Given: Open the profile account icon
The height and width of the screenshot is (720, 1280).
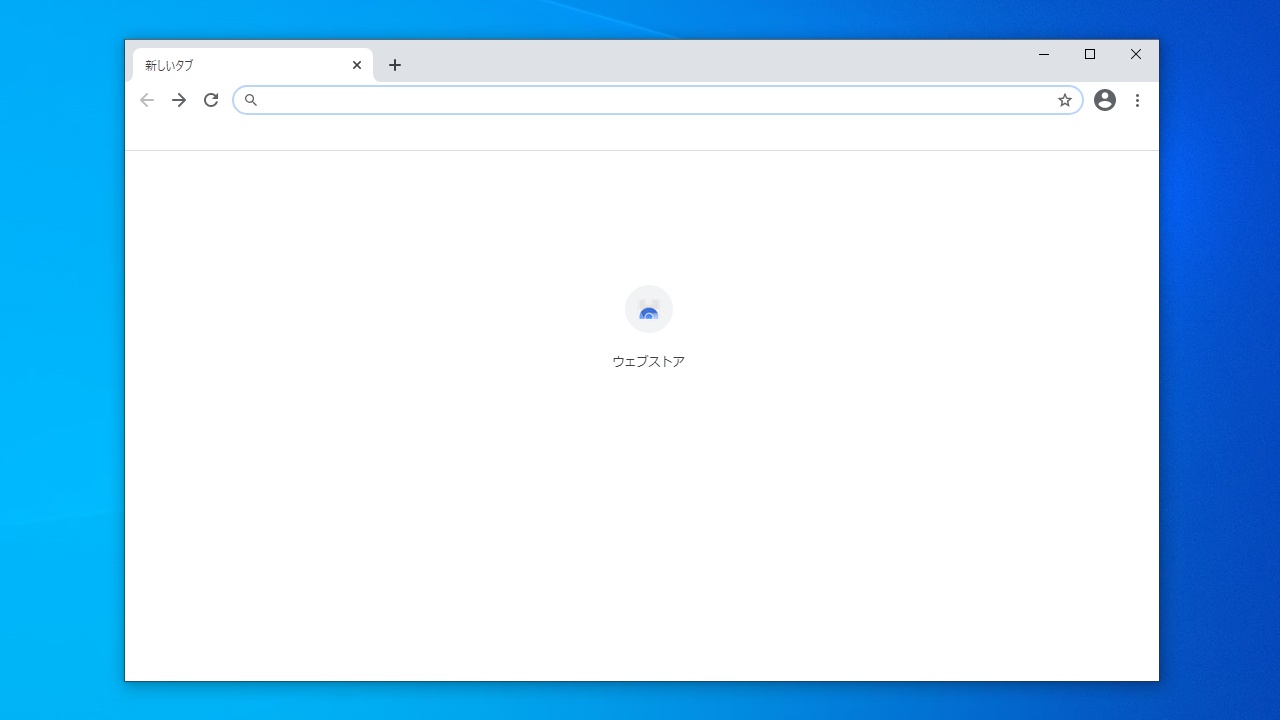Looking at the screenshot, I should pyautogui.click(x=1105, y=100).
